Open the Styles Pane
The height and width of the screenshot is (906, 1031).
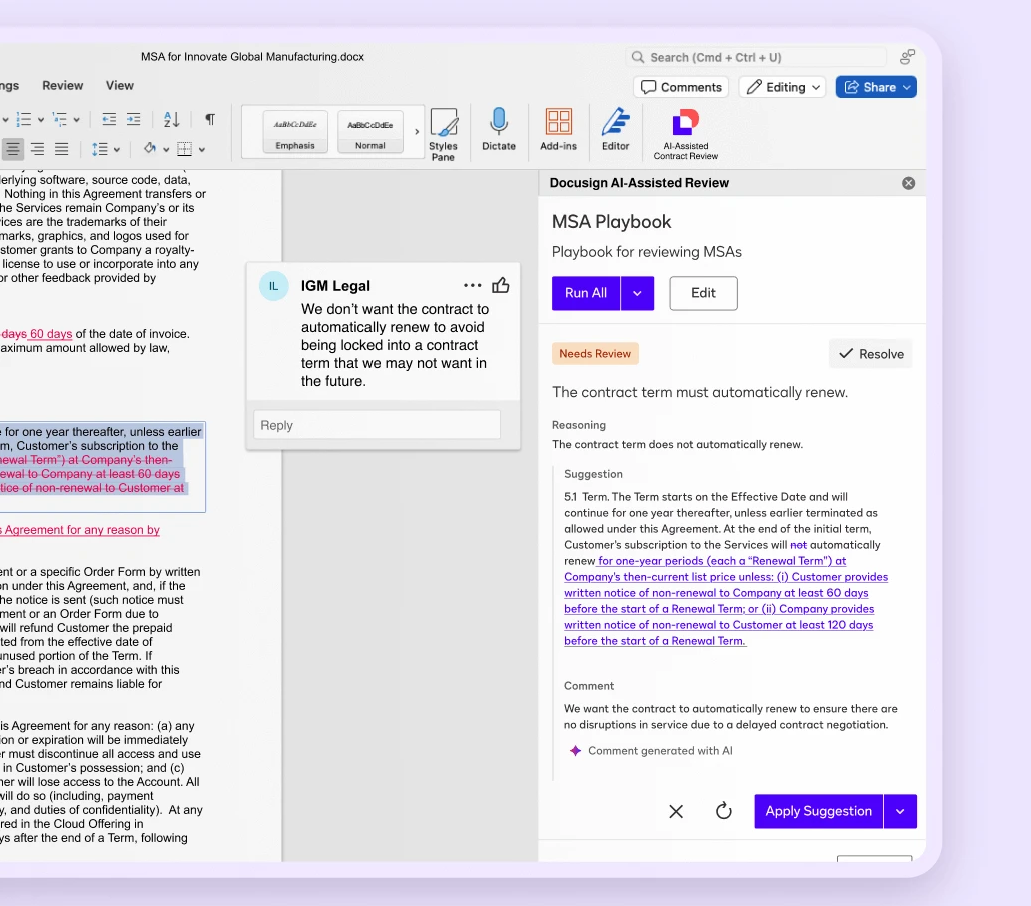coord(443,134)
